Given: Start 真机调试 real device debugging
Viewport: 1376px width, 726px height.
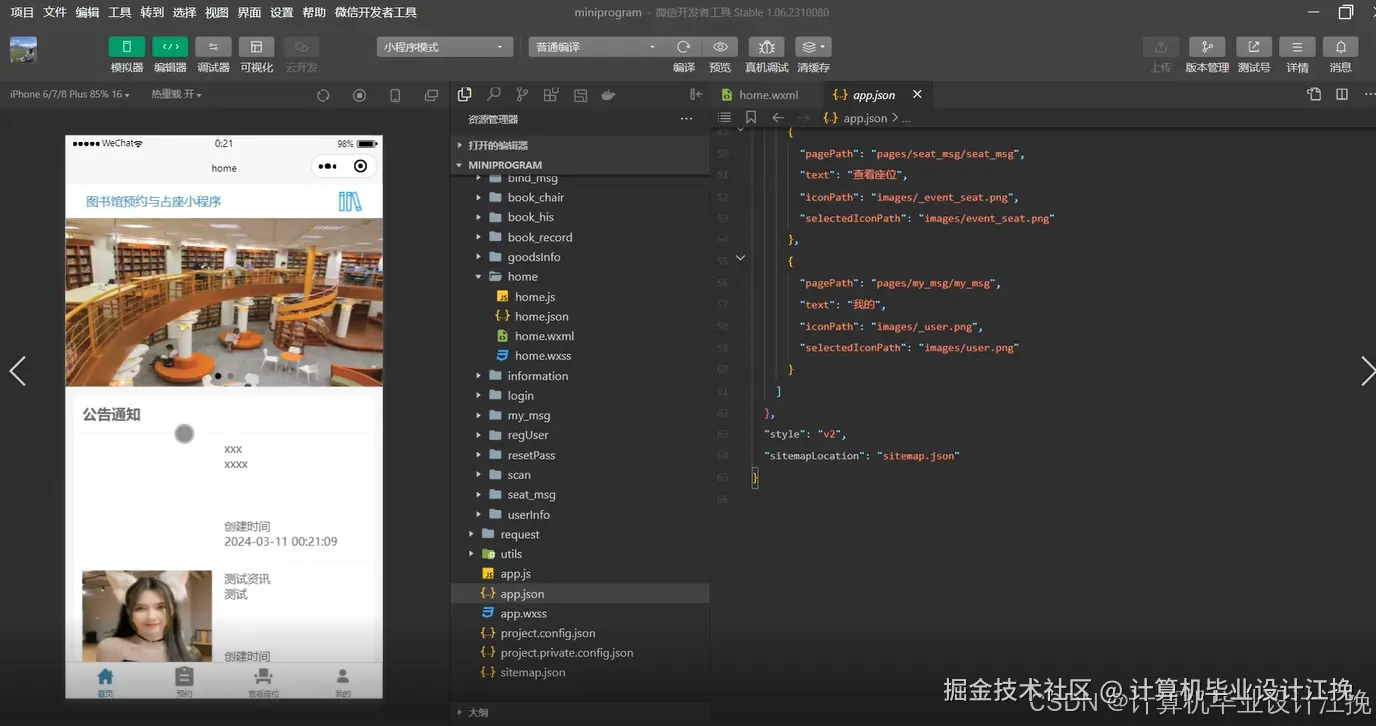Looking at the screenshot, I should [767, 47].
